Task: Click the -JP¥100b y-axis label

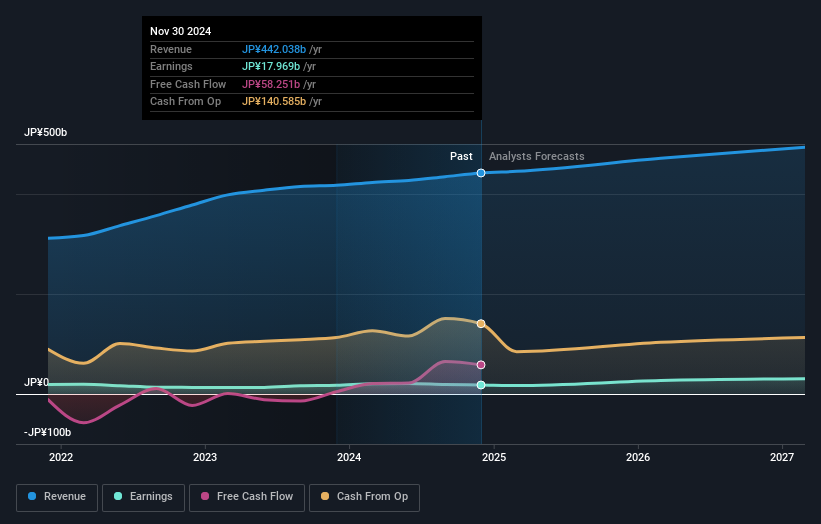Action: (x=47, y=432)
